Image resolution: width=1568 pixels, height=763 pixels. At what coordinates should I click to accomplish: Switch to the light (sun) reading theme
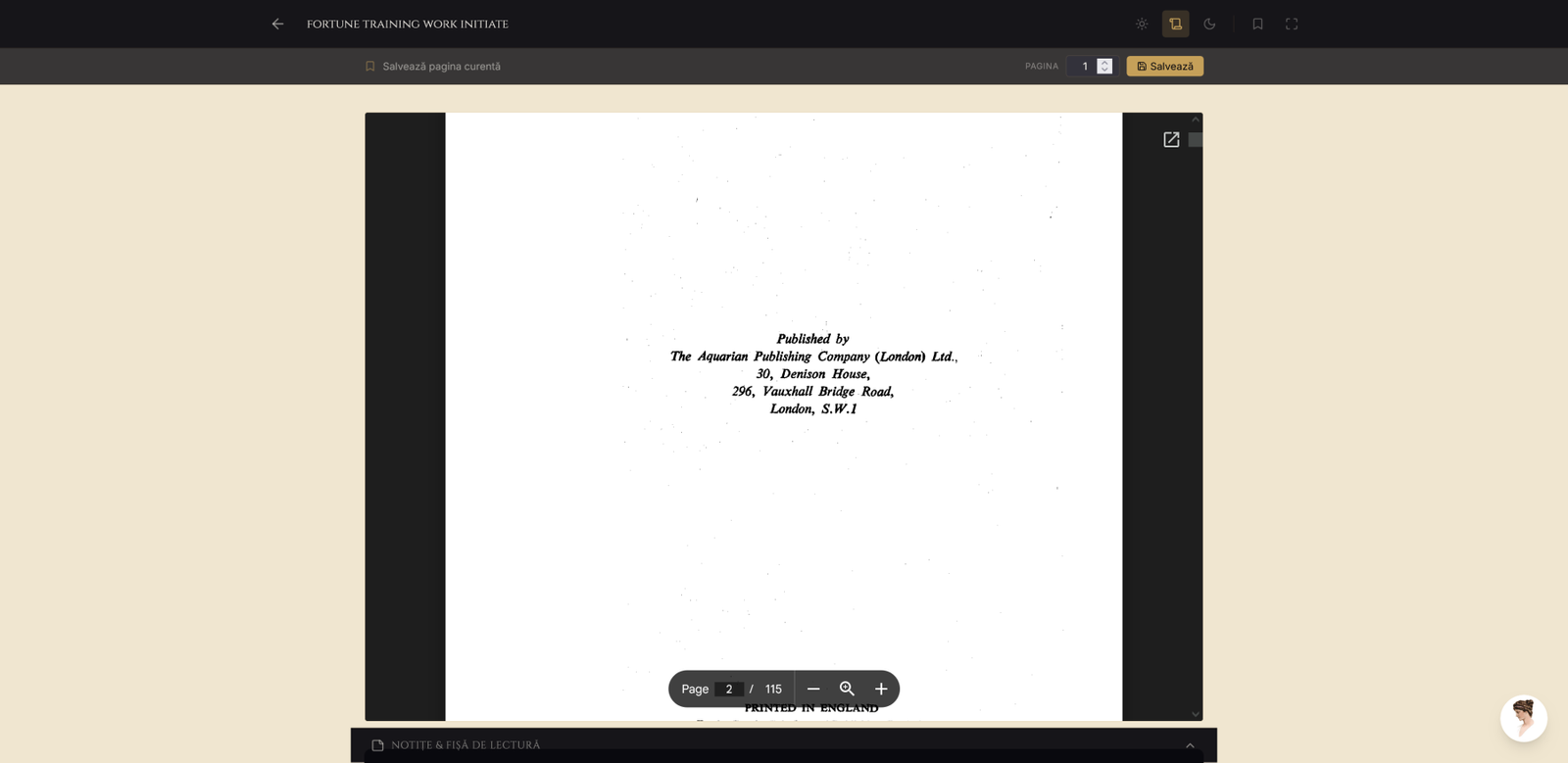coord(1142,24)
